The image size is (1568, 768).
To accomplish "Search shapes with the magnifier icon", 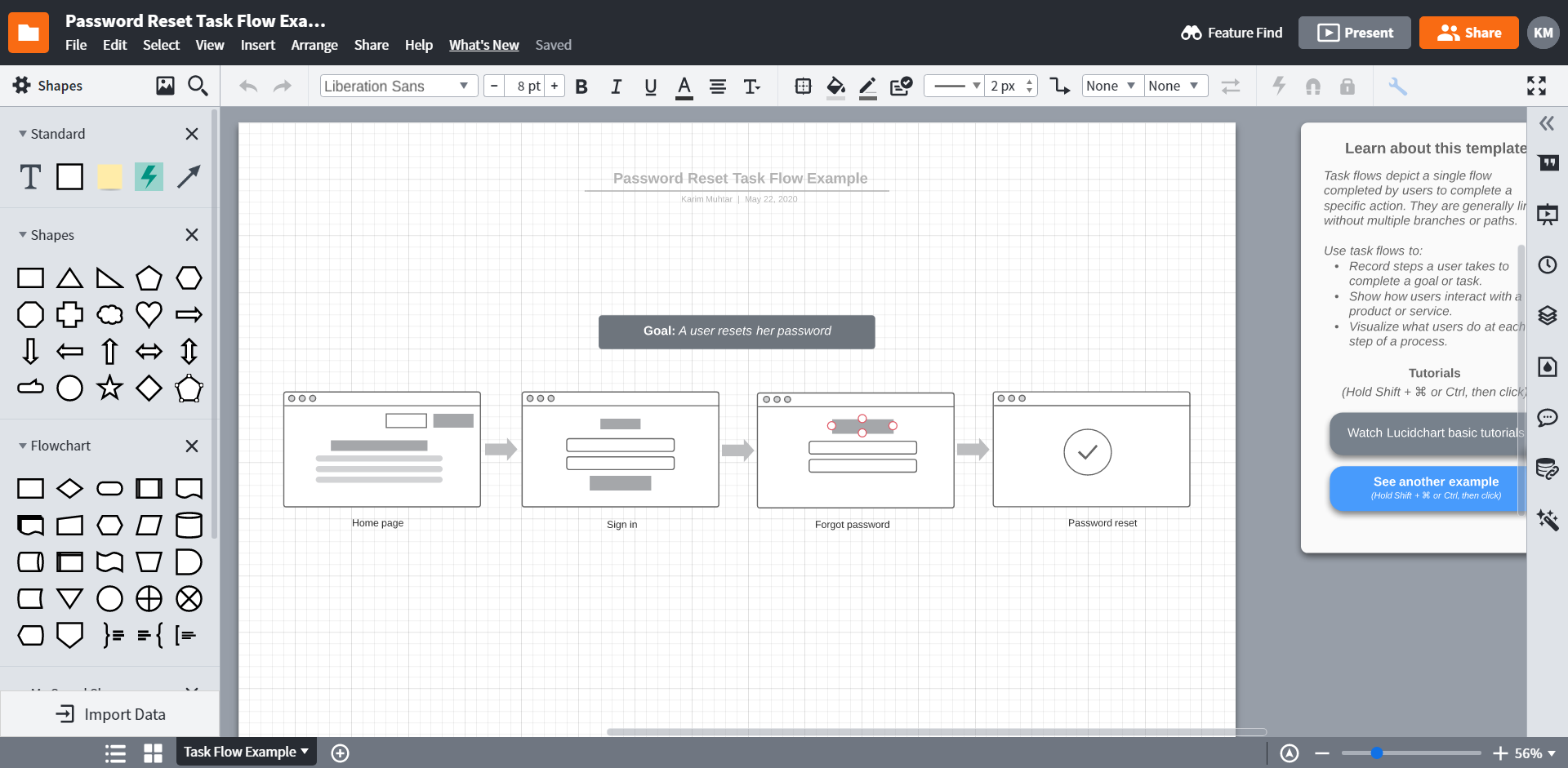I will tap(198, 86).
